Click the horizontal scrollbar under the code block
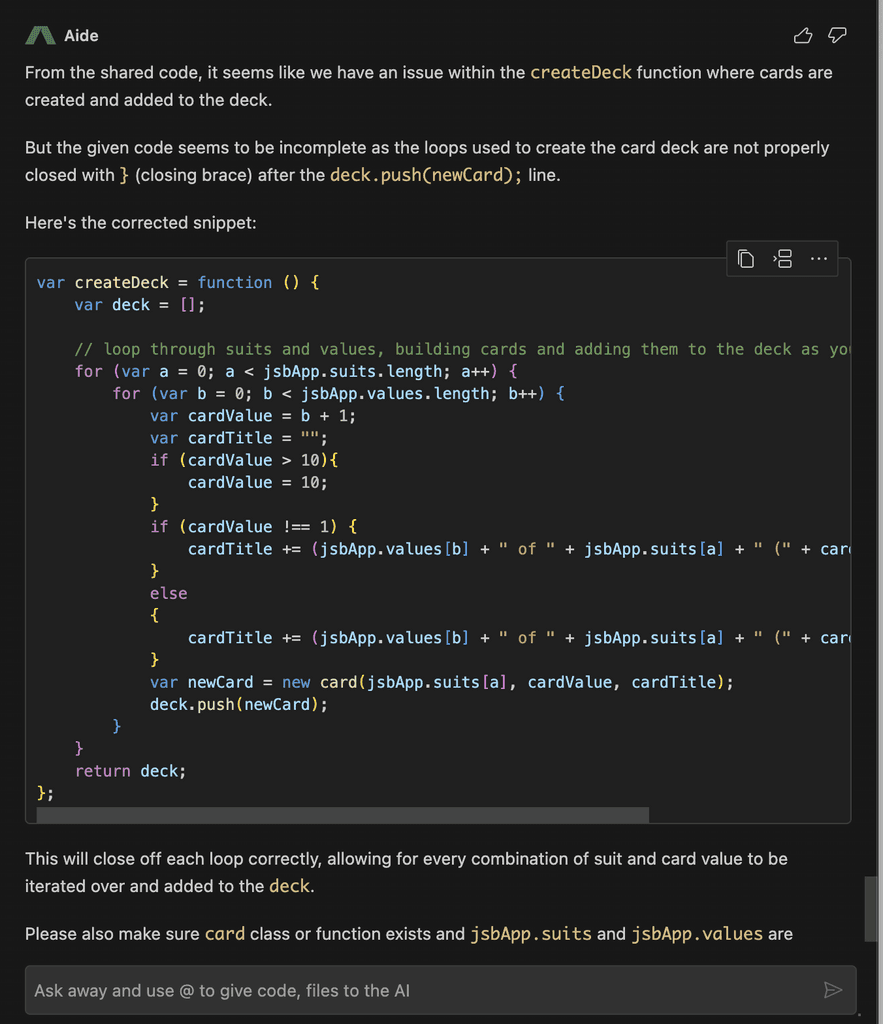 pos(340,815)
